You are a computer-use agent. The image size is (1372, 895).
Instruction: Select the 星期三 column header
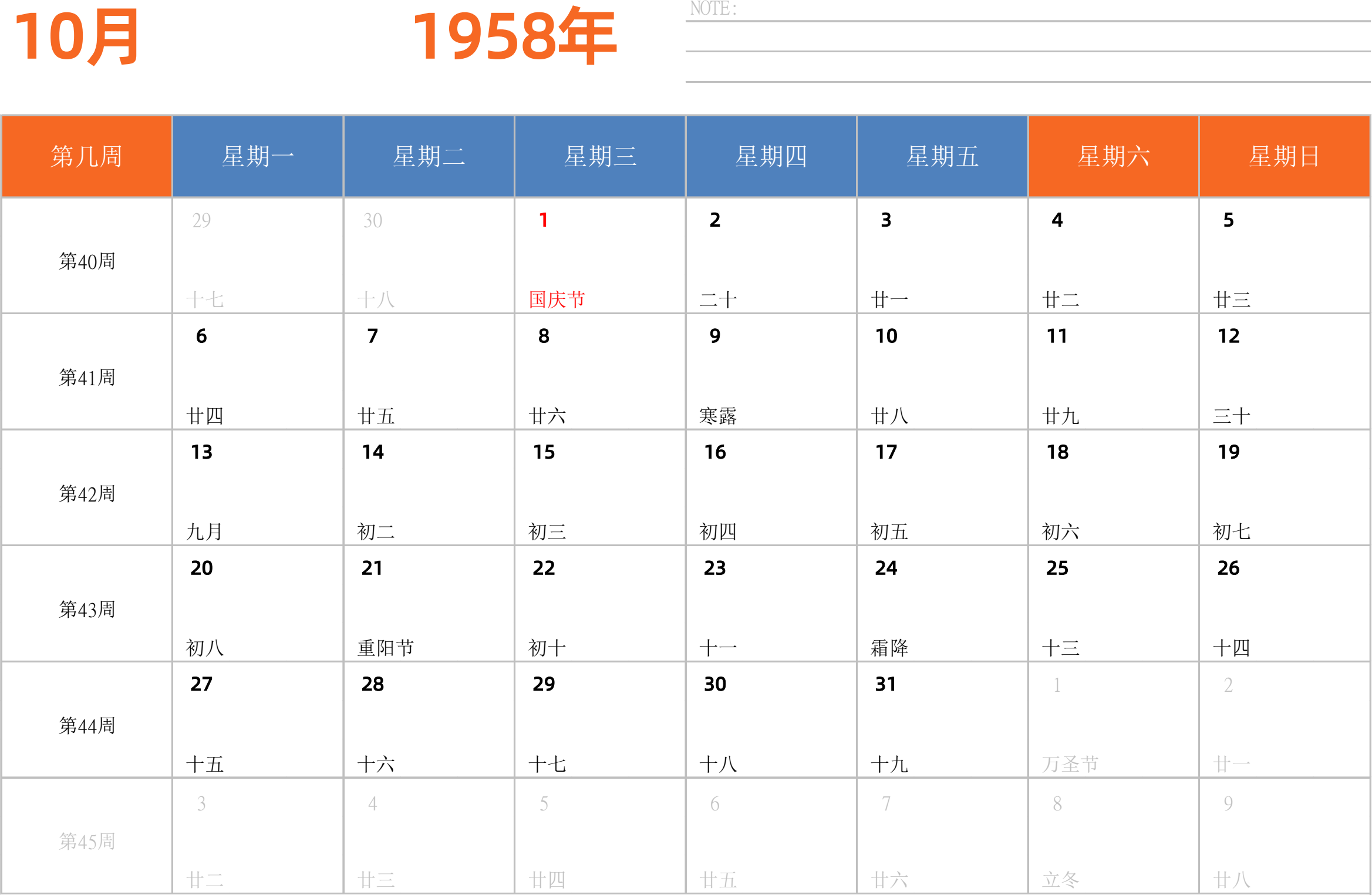pos(600,156)
